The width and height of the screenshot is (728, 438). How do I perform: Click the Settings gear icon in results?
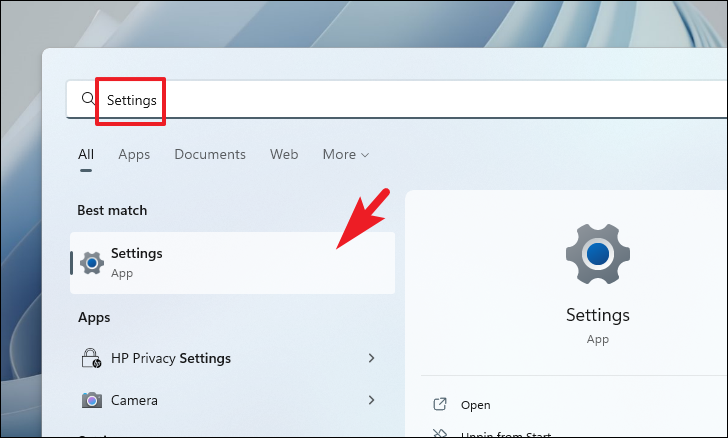point(92,263)
